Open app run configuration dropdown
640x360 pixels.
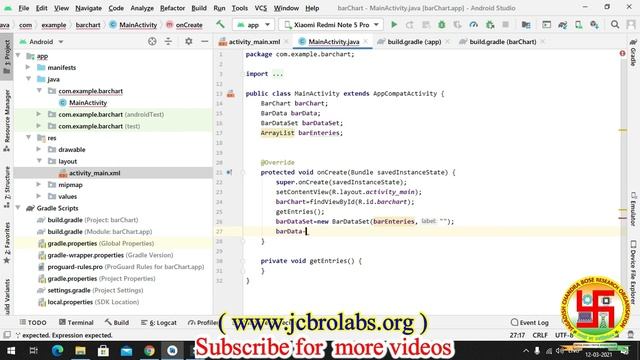[253, 25]
